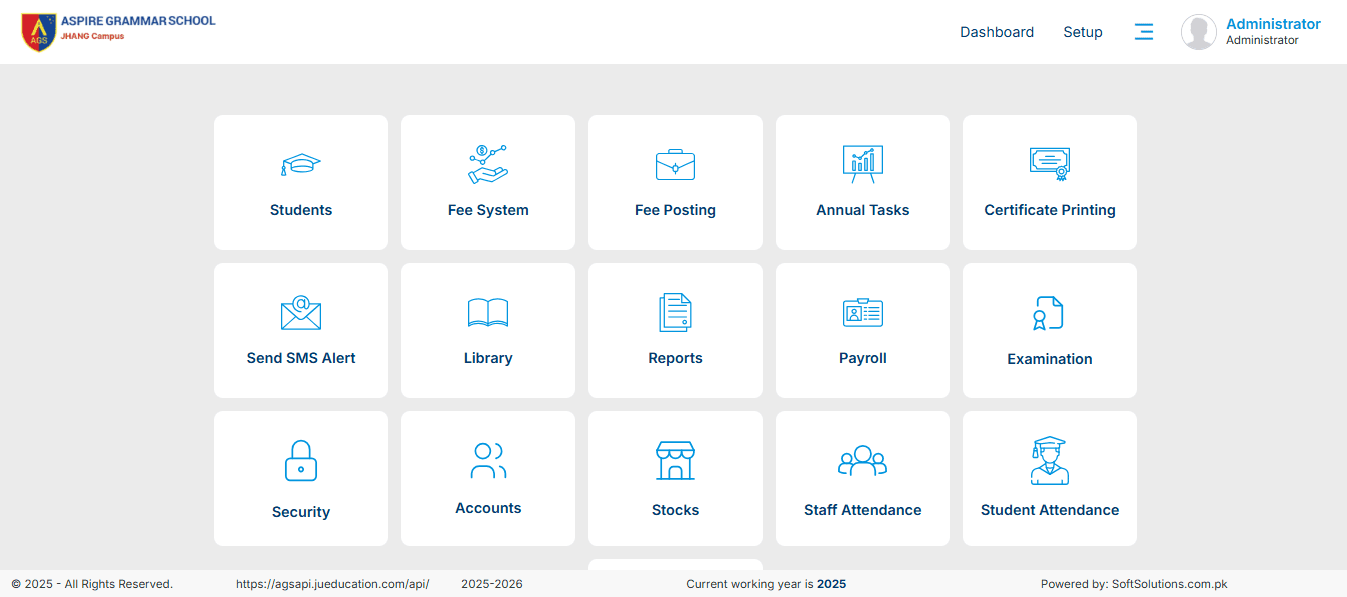Click the Accounts people icon
Screen dimensions: 1347x597
coord(488,460)
